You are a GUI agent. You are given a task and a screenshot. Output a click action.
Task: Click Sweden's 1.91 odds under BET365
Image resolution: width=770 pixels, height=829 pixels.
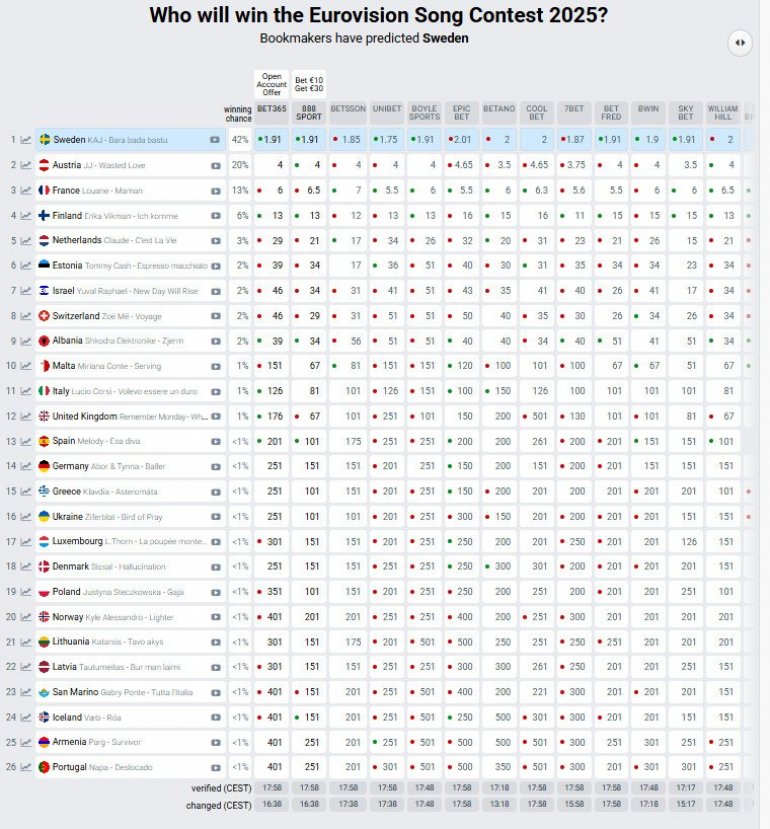click(272, 139)
